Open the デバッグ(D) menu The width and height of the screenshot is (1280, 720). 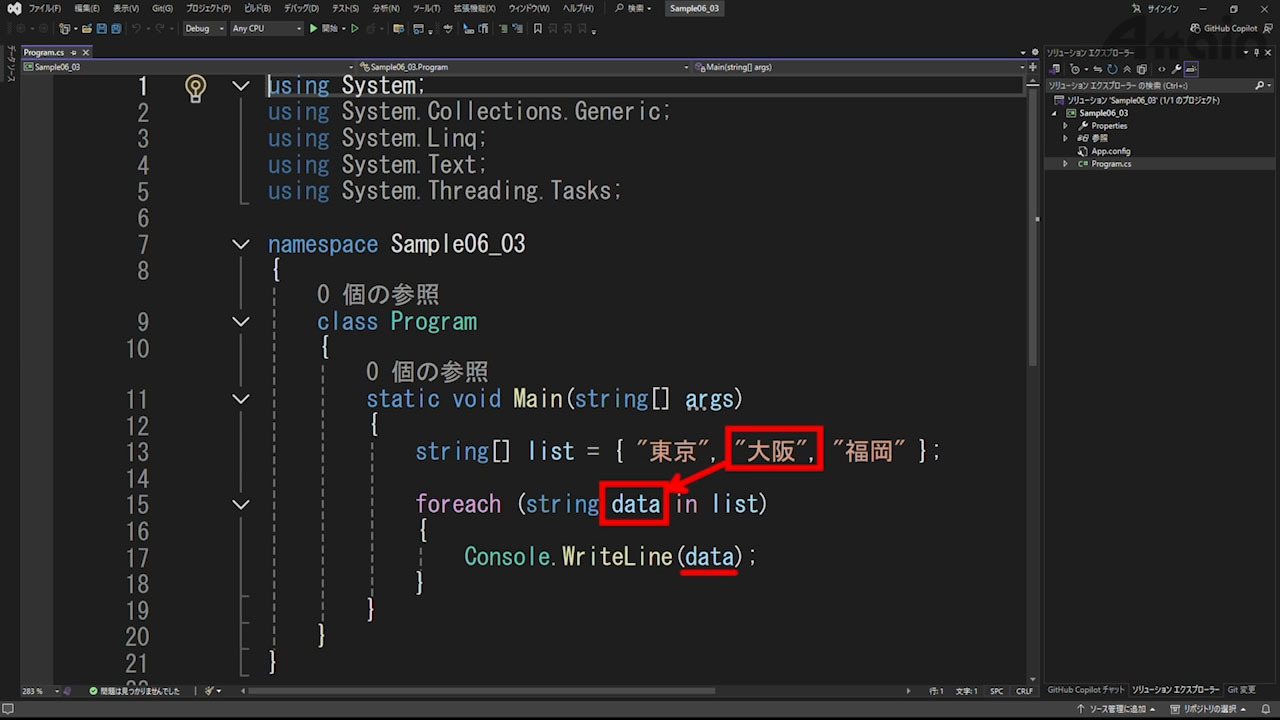[301, 8]
